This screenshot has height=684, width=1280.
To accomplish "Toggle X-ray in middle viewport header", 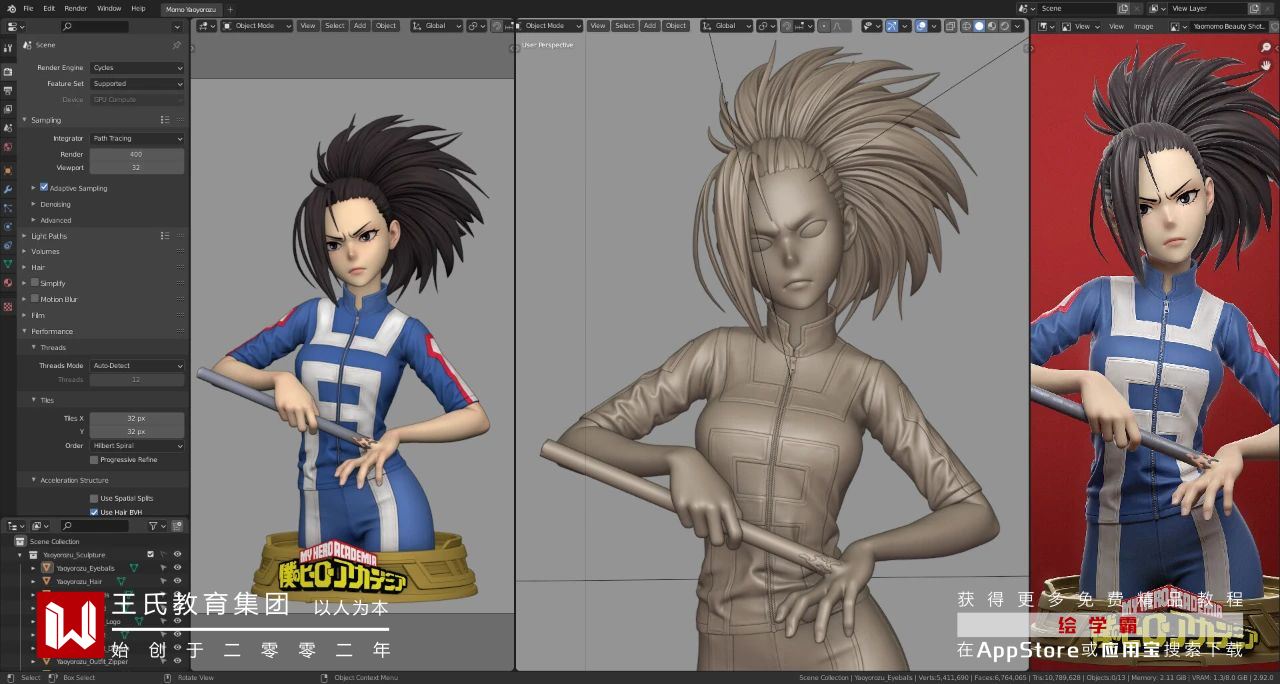I will [x=950, y=26].
